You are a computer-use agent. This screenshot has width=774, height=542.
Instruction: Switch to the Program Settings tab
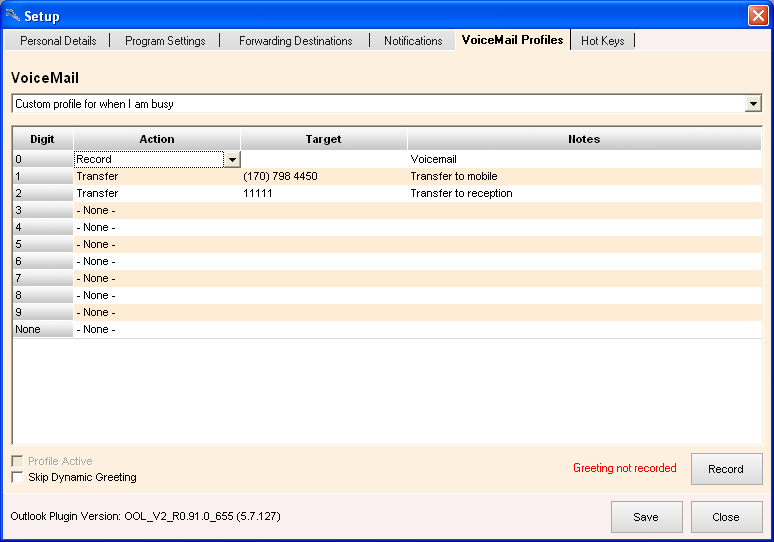point(165,40)
